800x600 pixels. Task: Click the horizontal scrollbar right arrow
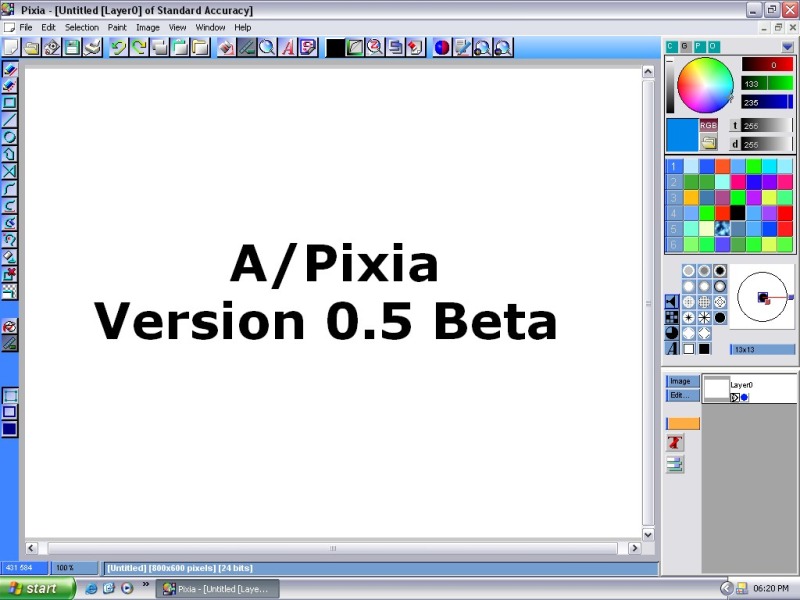point(635,548)
